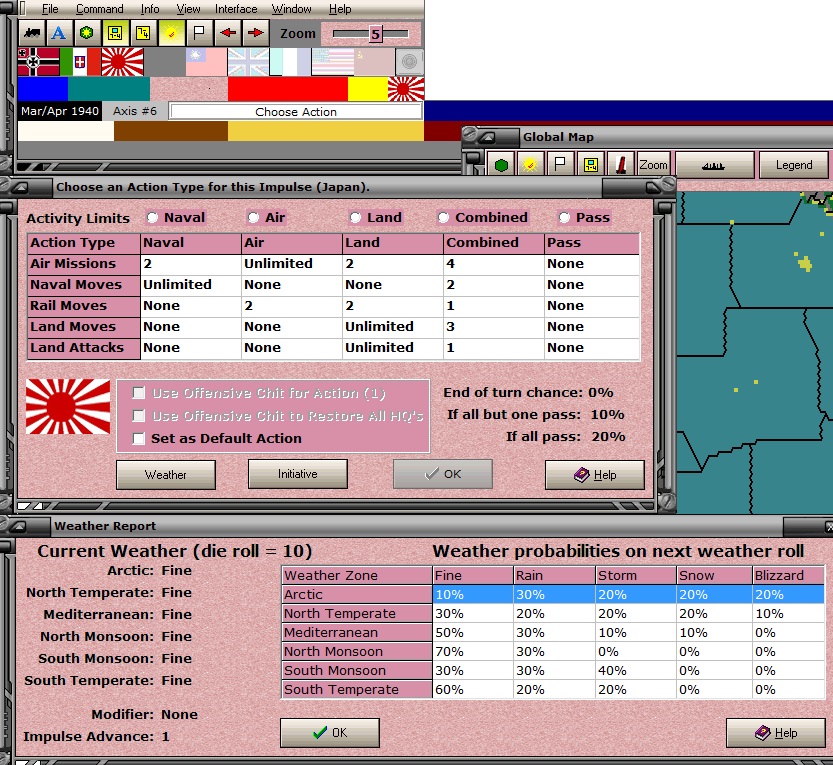Click the blue letter A toolbar icon

58,33
